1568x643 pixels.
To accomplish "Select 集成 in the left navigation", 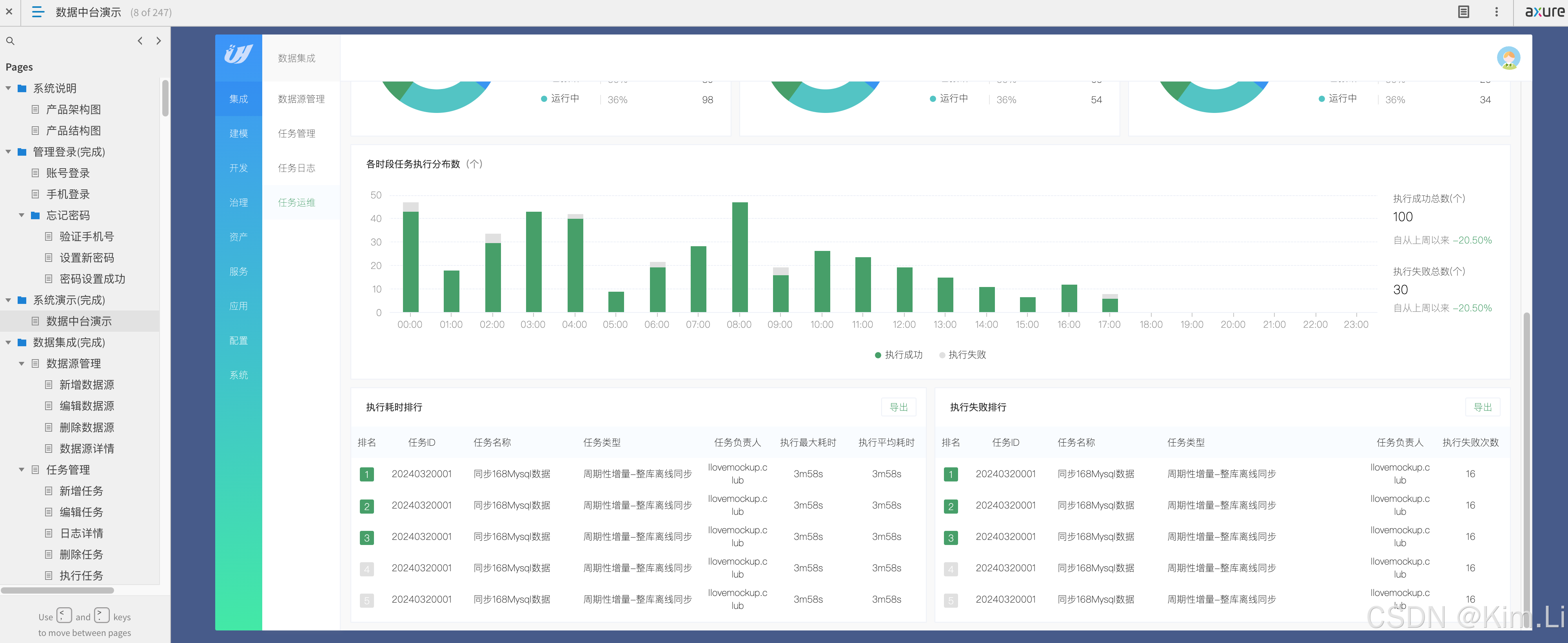I will 239,99.
